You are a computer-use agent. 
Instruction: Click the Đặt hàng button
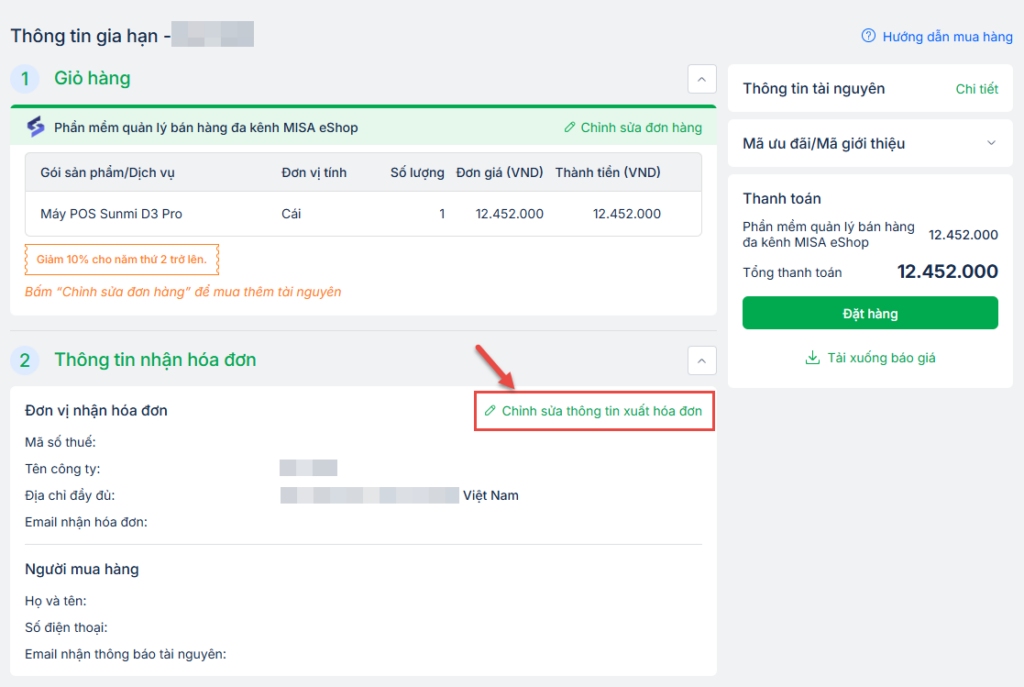click(870, 313)
